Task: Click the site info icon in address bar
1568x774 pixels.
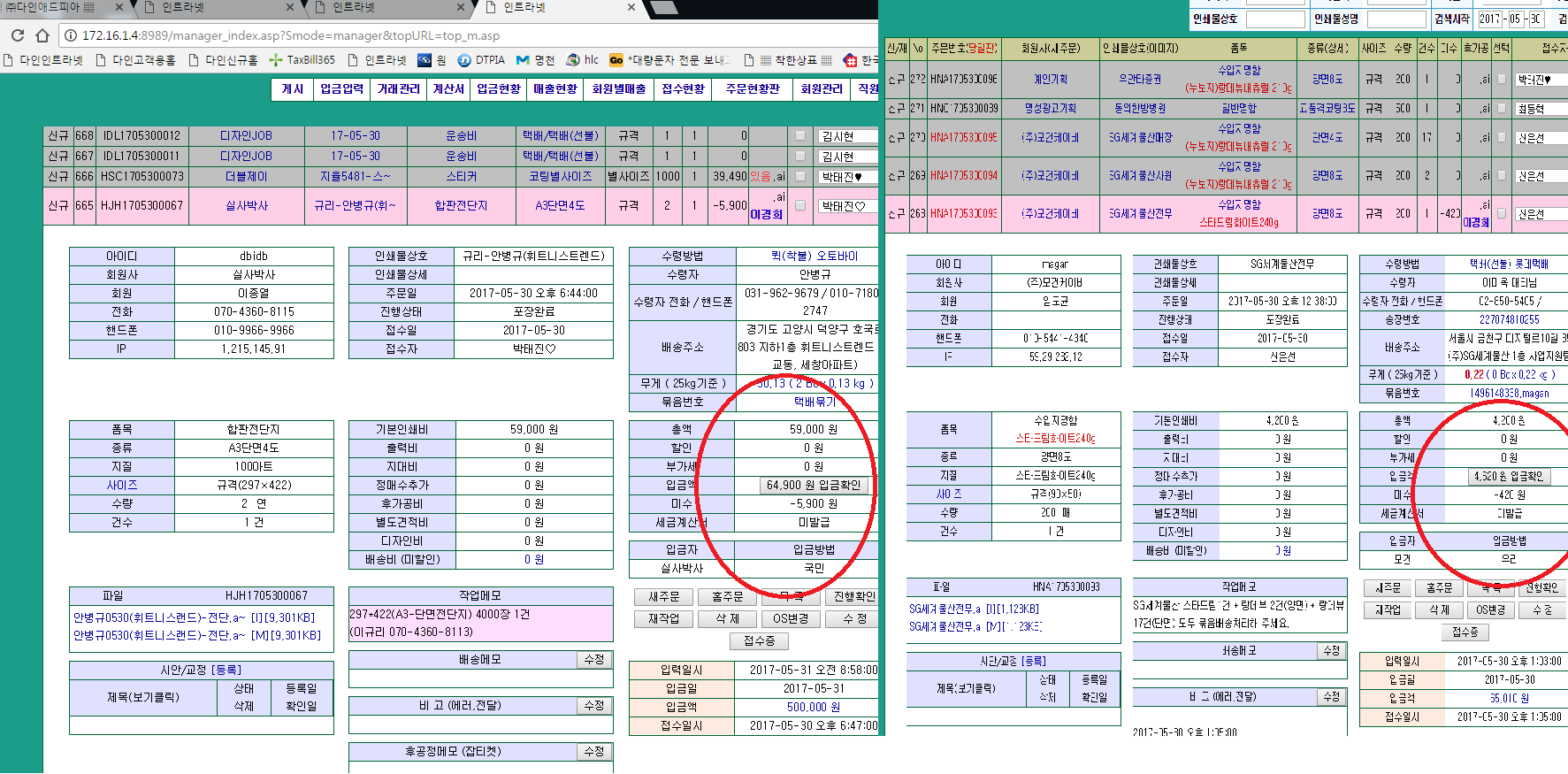Action: point(71,35)
